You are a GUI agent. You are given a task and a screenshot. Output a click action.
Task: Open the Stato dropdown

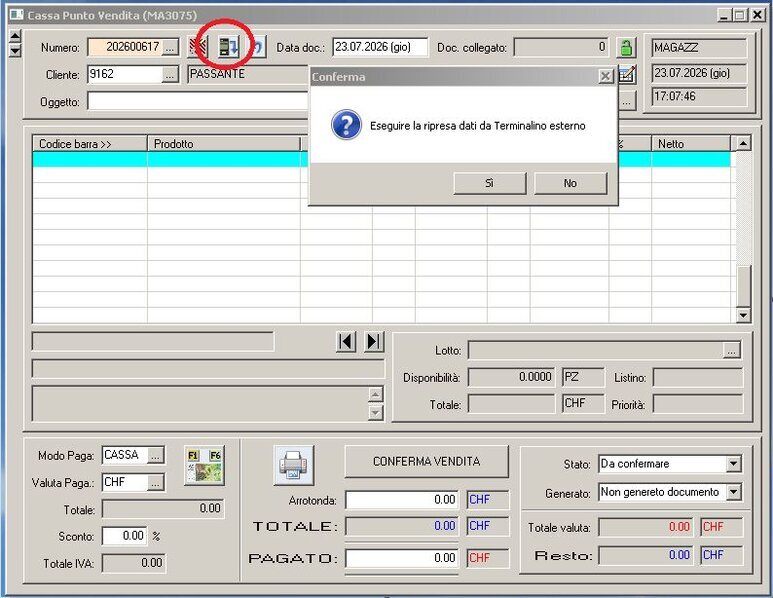[x=734, y=464]
